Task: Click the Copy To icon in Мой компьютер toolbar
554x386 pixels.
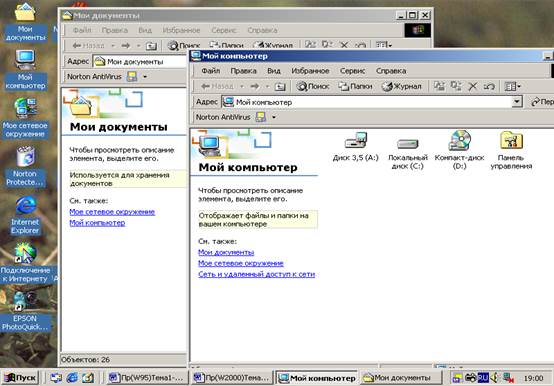Action: [456, 86]
